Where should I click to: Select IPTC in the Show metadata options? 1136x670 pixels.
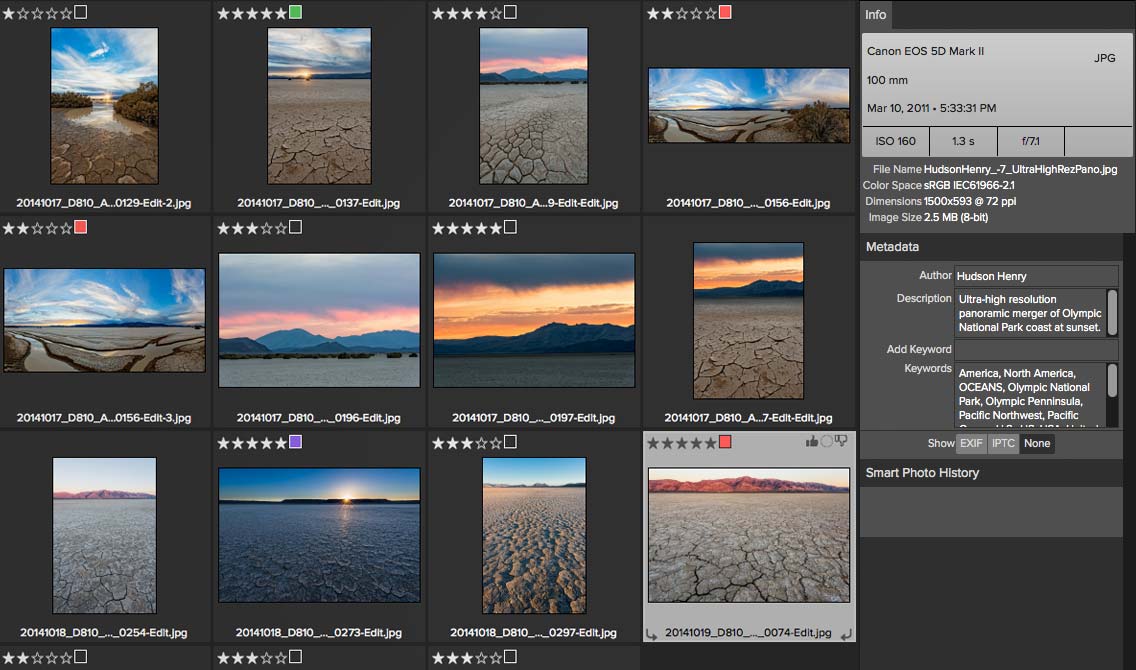(x=1003, y=443)
